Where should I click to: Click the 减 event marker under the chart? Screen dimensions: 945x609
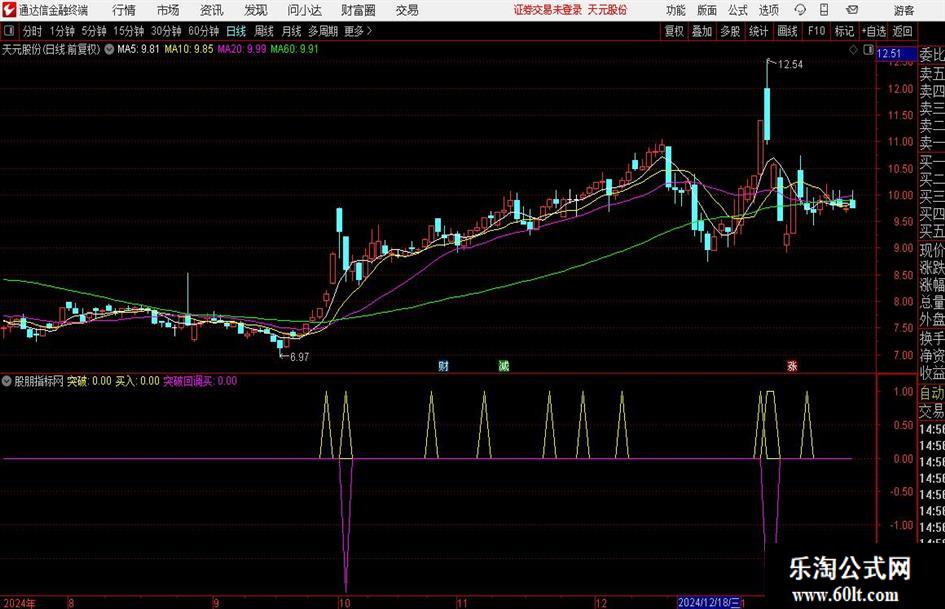(x=504, y=365)
